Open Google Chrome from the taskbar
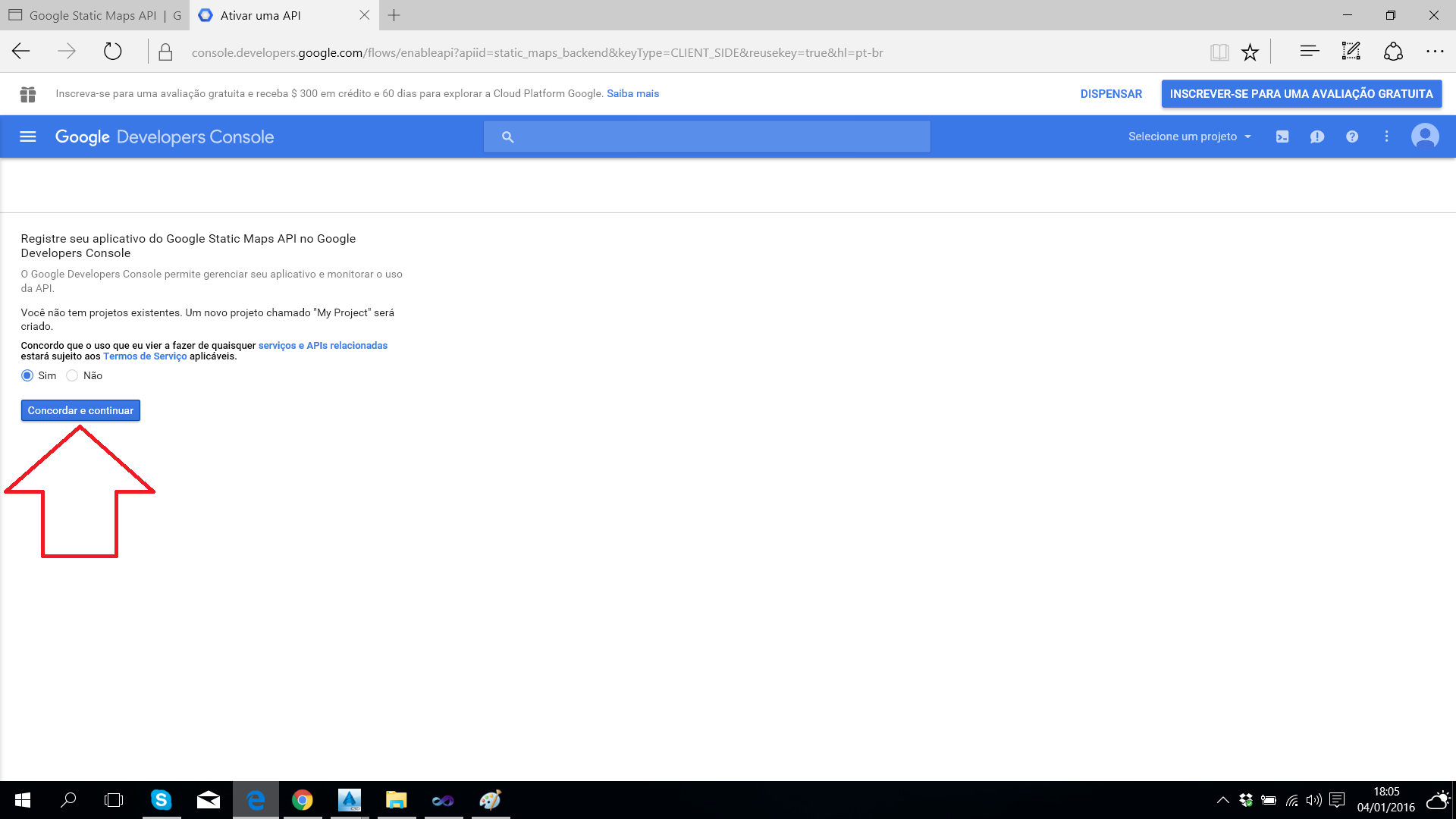This screenshot has height=819, width=1456. 303,800
